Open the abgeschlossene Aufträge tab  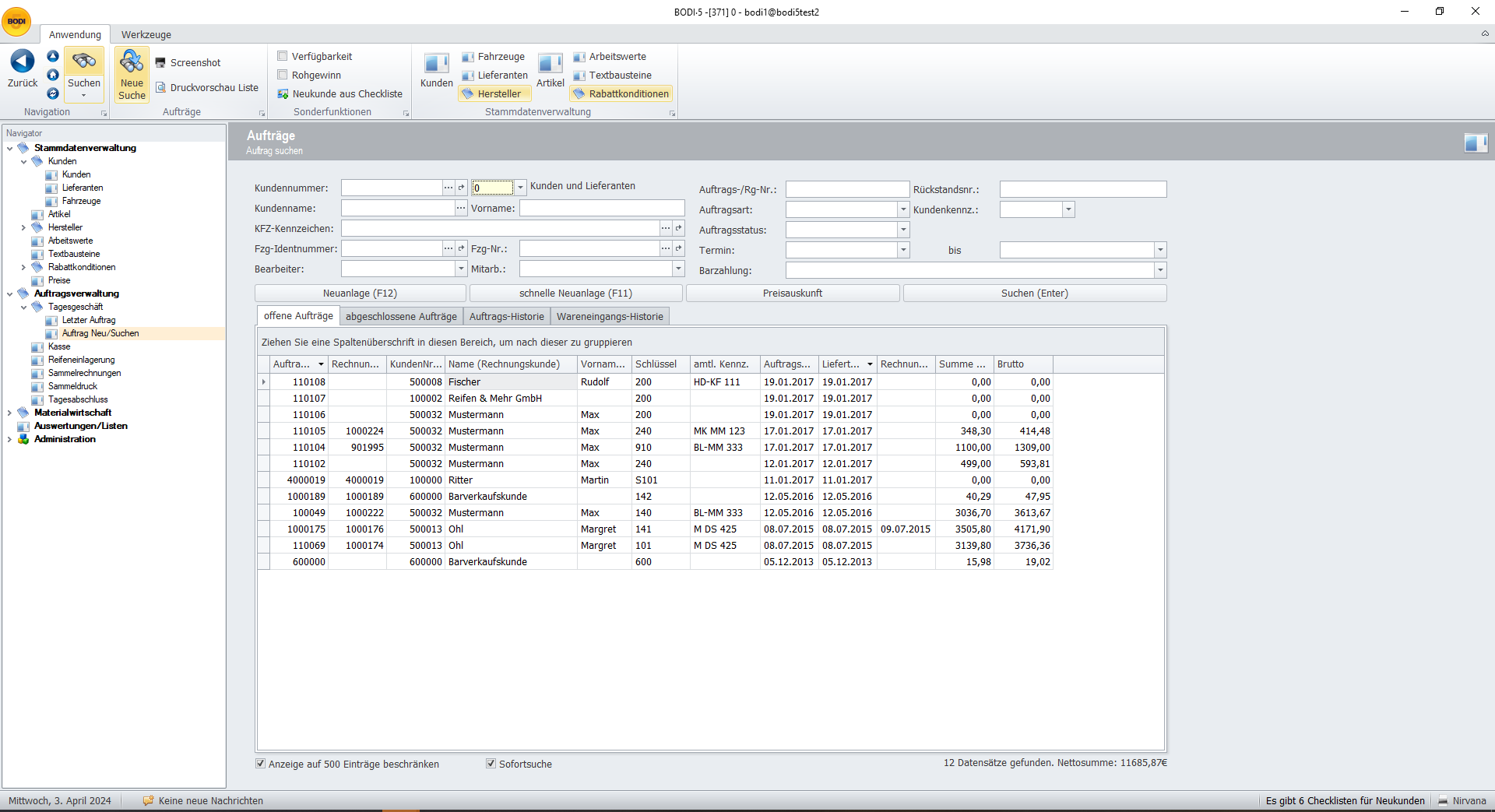[x=401, y=316]
